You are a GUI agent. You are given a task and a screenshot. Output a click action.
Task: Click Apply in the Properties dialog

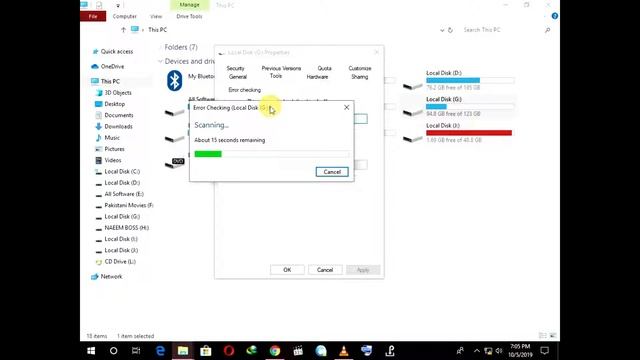363,270
